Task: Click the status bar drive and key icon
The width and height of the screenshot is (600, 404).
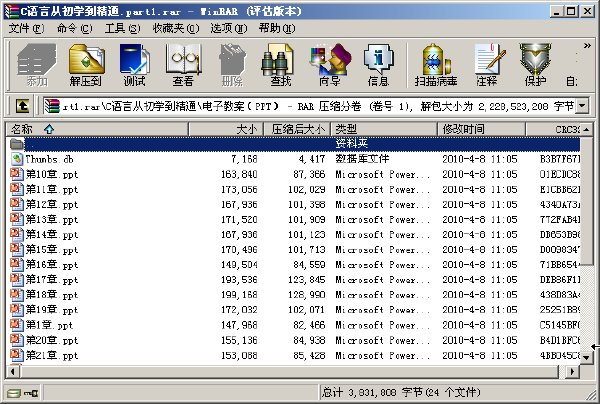Action: [x=23, y=393]
